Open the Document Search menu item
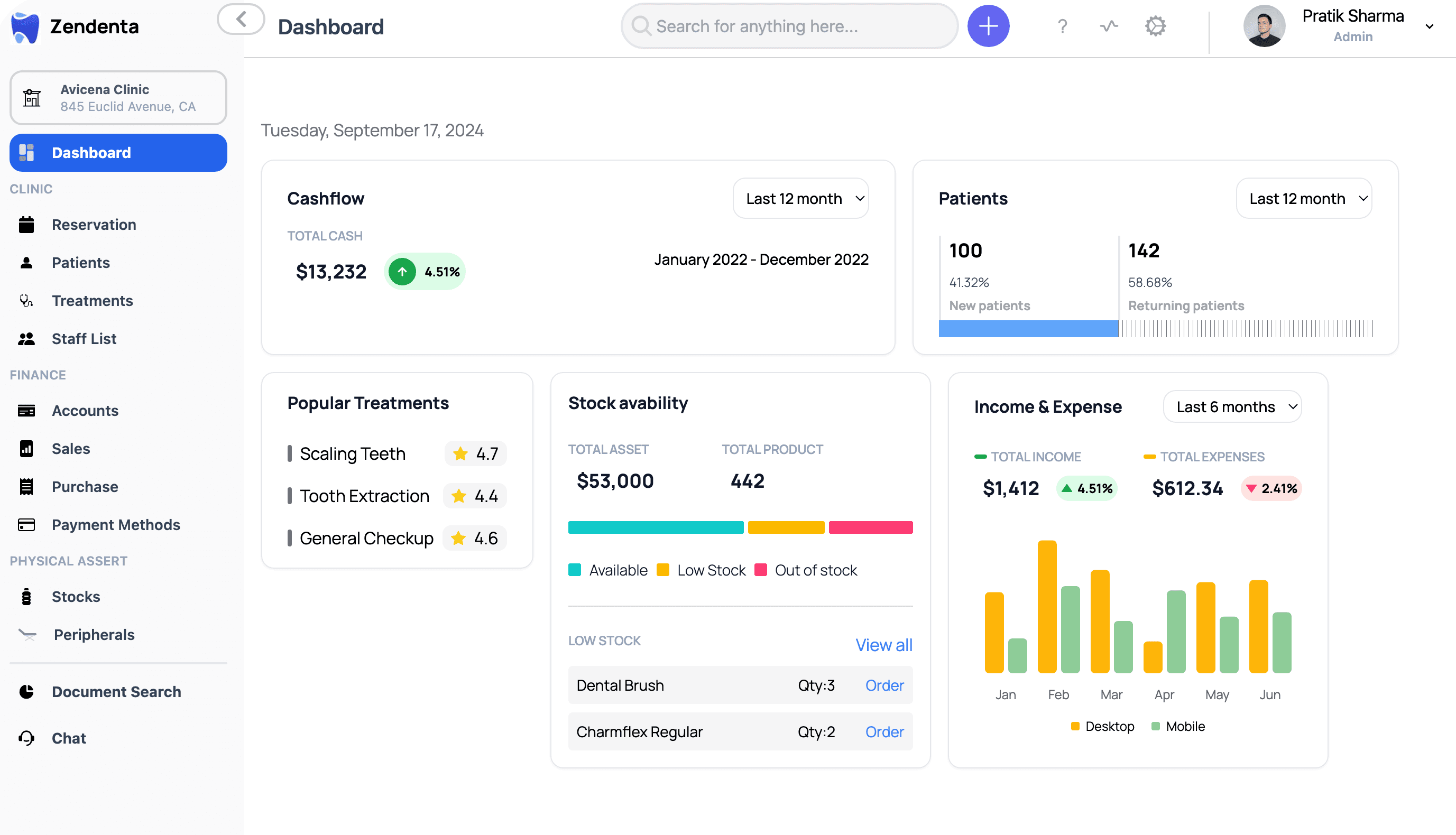Screen dimensions: 1456x835 [x=116, y=692]
